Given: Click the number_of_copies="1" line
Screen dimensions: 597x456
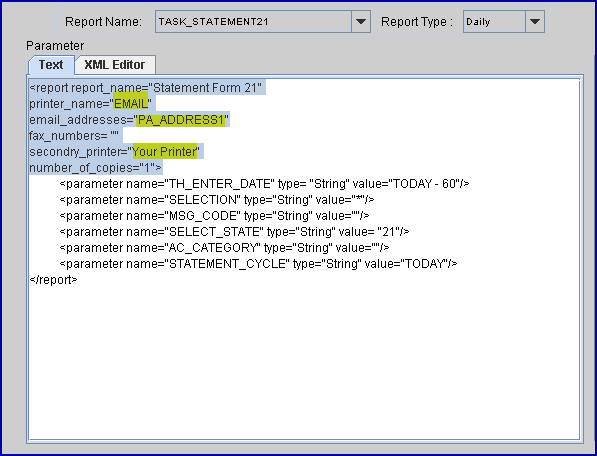Looking at the screenshot, I should click(x=96, y=167).
